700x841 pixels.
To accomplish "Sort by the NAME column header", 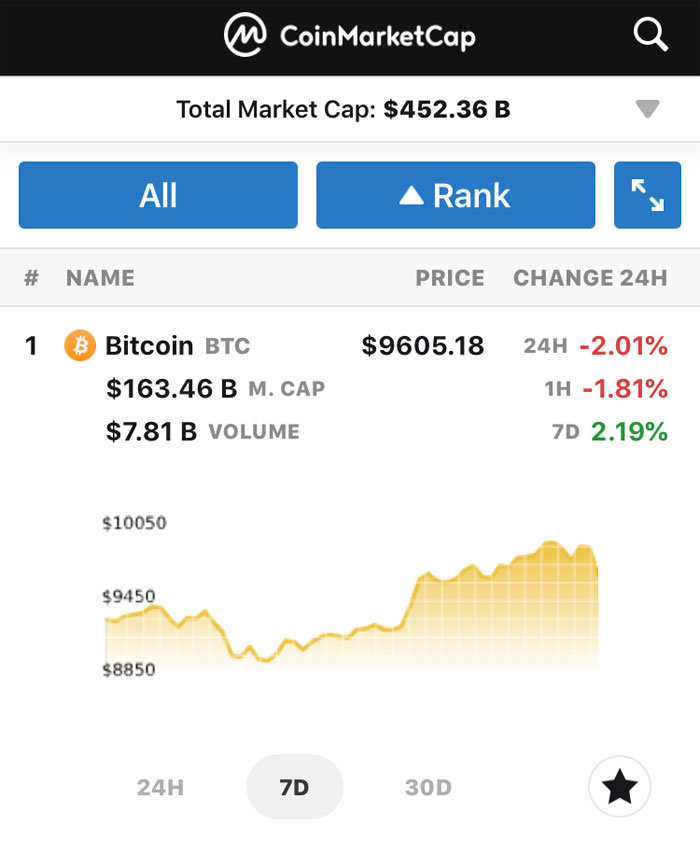I will pyautogui.click(x=100, y=278).
